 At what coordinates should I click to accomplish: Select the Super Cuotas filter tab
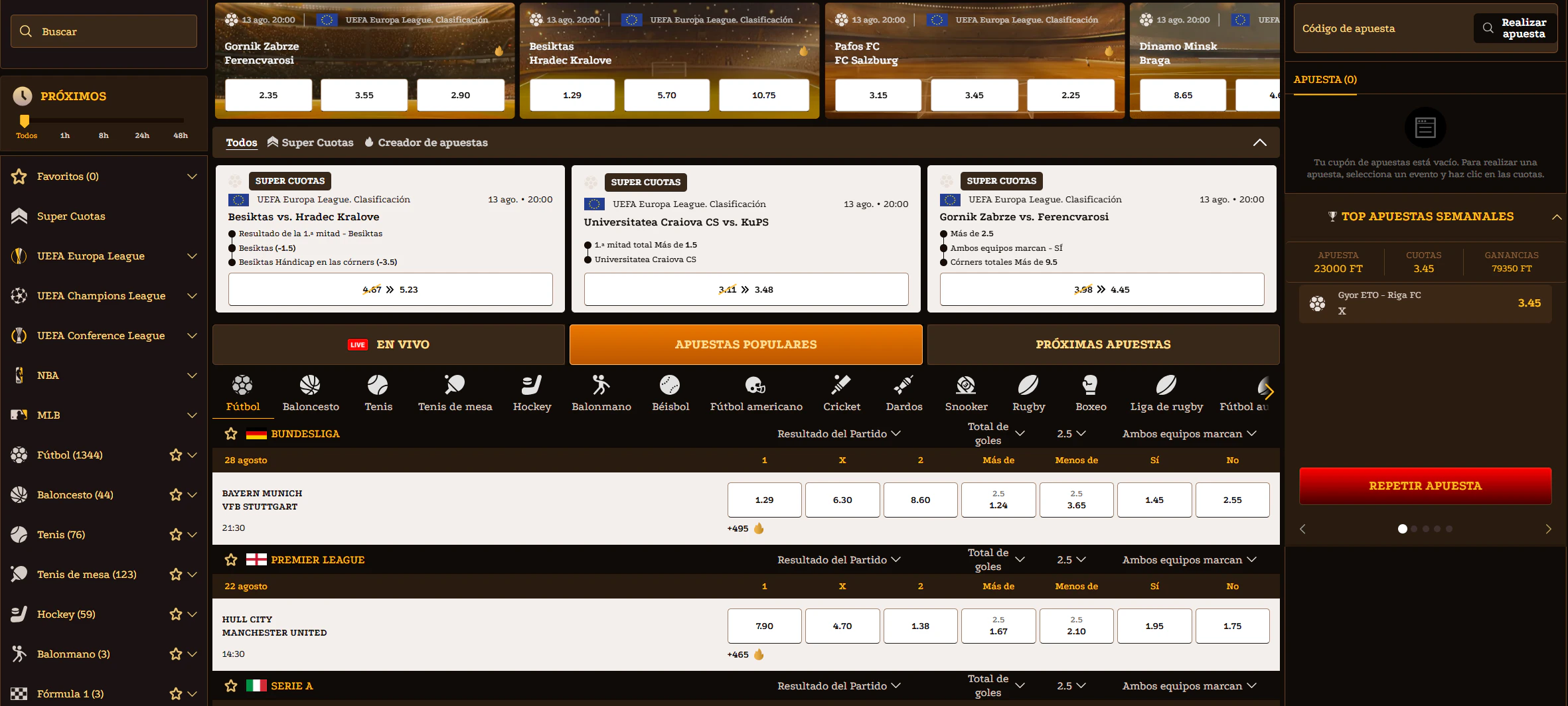click(311, 143)
